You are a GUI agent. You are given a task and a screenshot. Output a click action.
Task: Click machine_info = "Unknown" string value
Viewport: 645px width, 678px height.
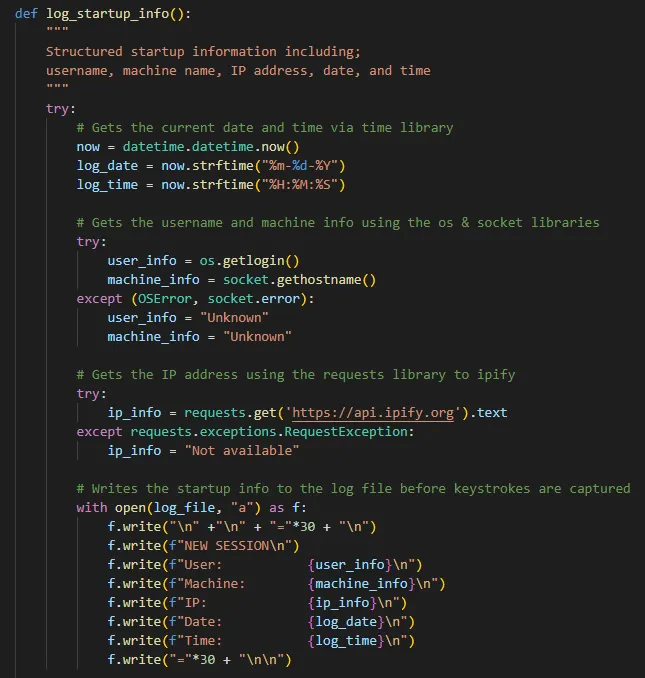pos(257,337)
